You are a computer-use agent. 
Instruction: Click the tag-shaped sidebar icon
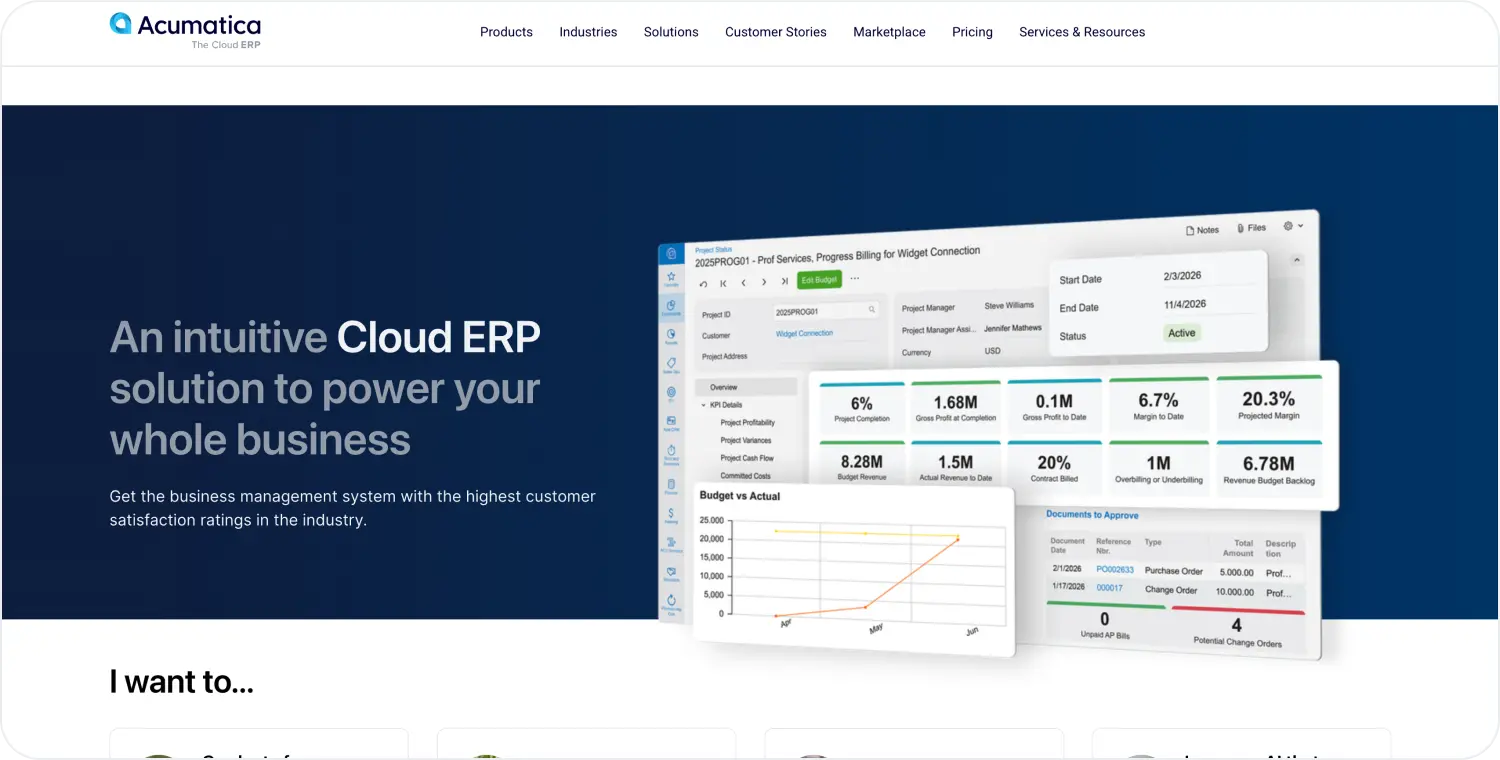tap(671, 364)
